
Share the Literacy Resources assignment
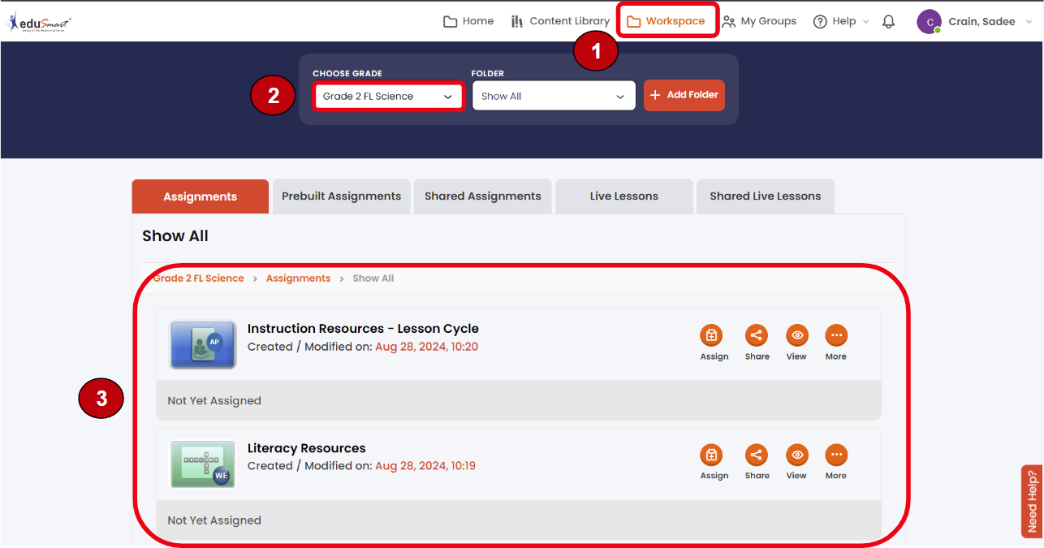click(756, 456)
